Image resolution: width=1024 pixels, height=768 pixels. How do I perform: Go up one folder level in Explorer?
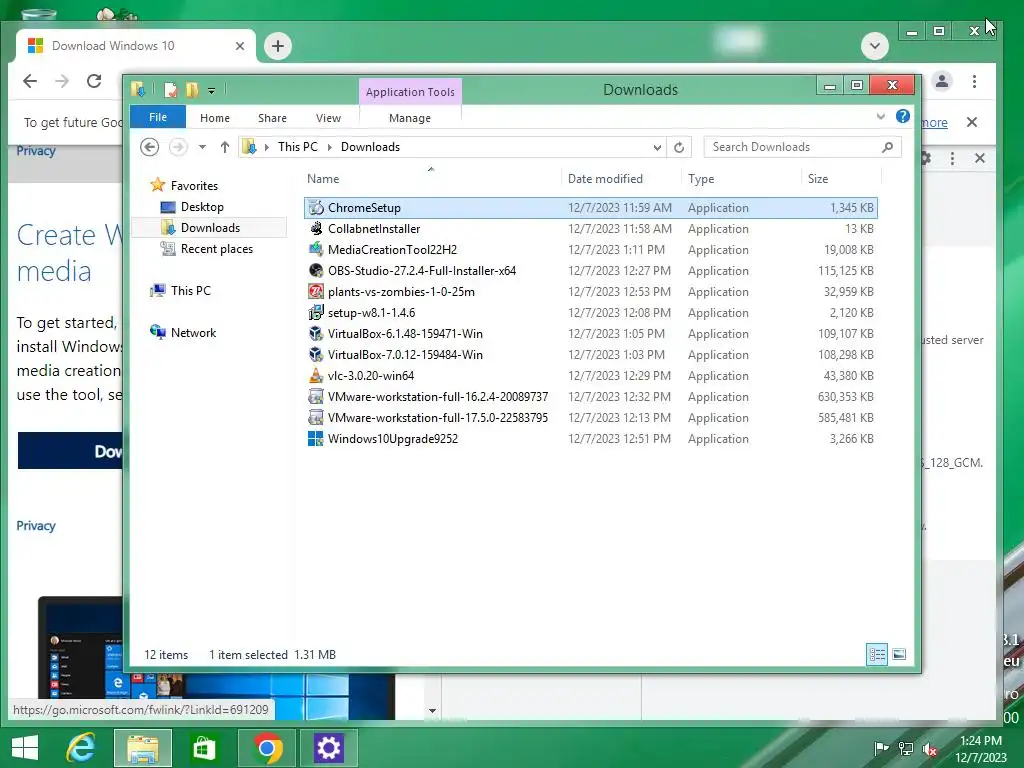pyautogui.click(x=225, y=147)
